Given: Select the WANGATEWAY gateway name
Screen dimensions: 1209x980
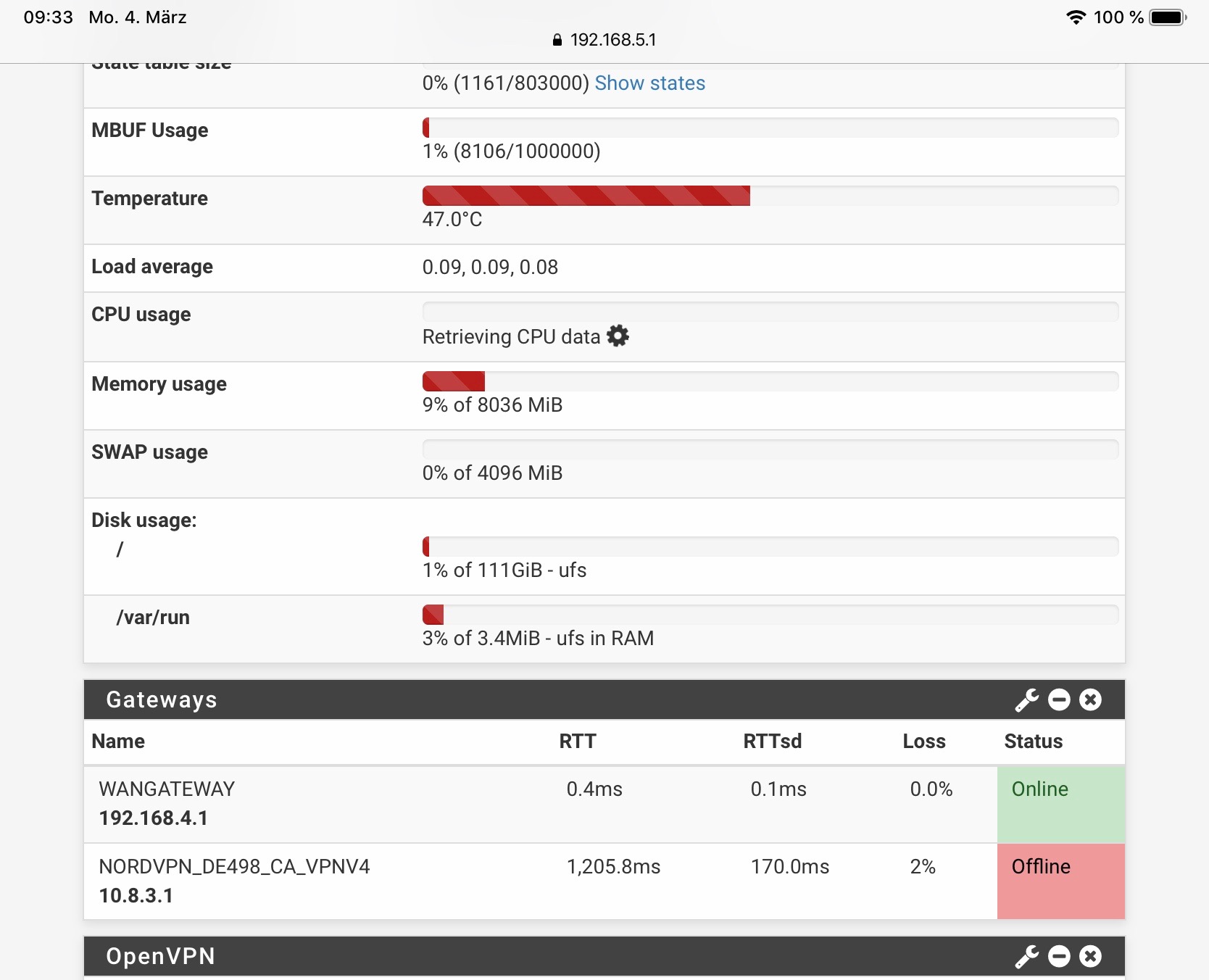Looking at the screenshot, I should pyautogui.click(x=167, y=789).
